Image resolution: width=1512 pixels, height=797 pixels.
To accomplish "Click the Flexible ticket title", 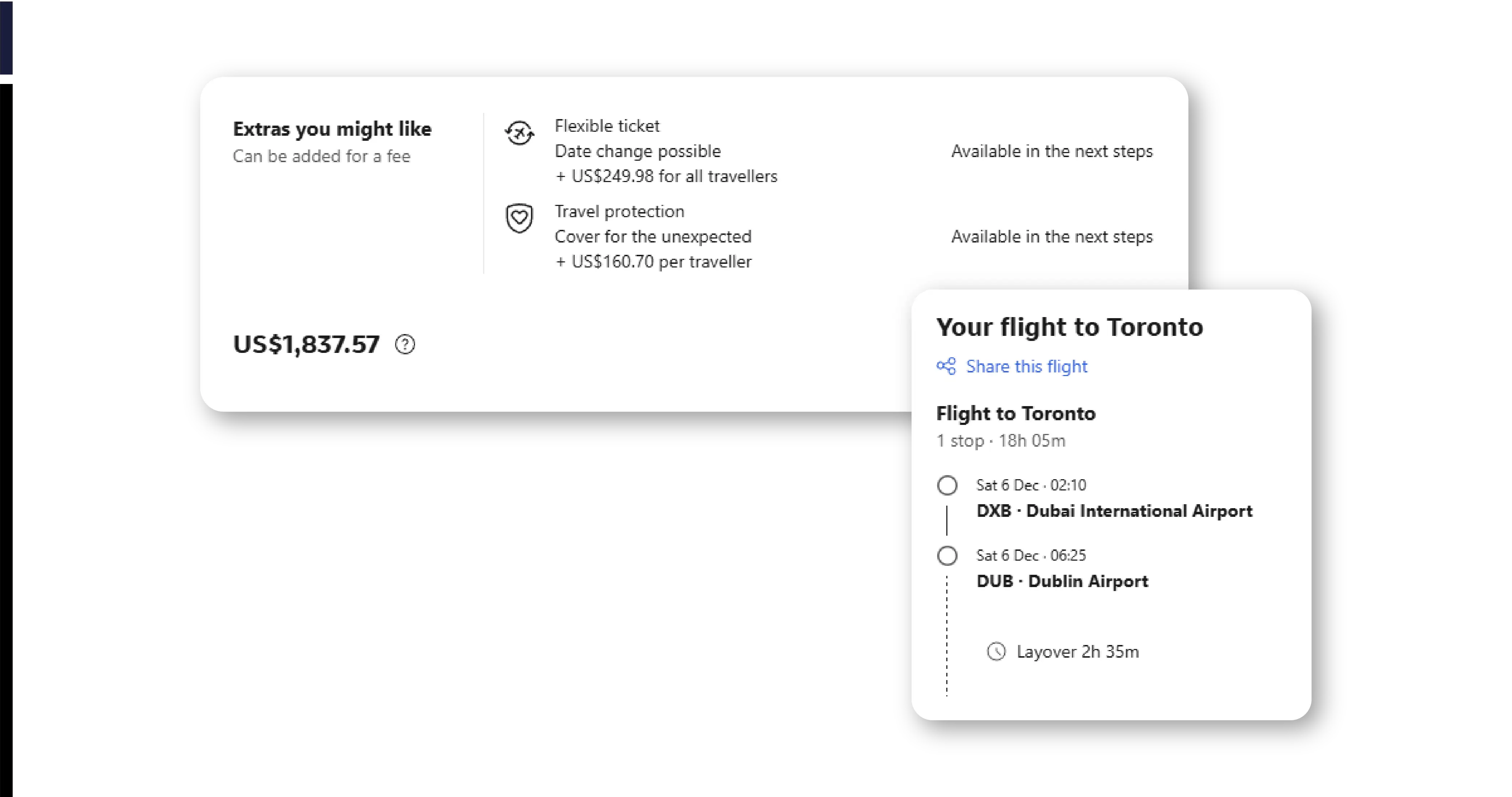I will [x=607, y=126].
